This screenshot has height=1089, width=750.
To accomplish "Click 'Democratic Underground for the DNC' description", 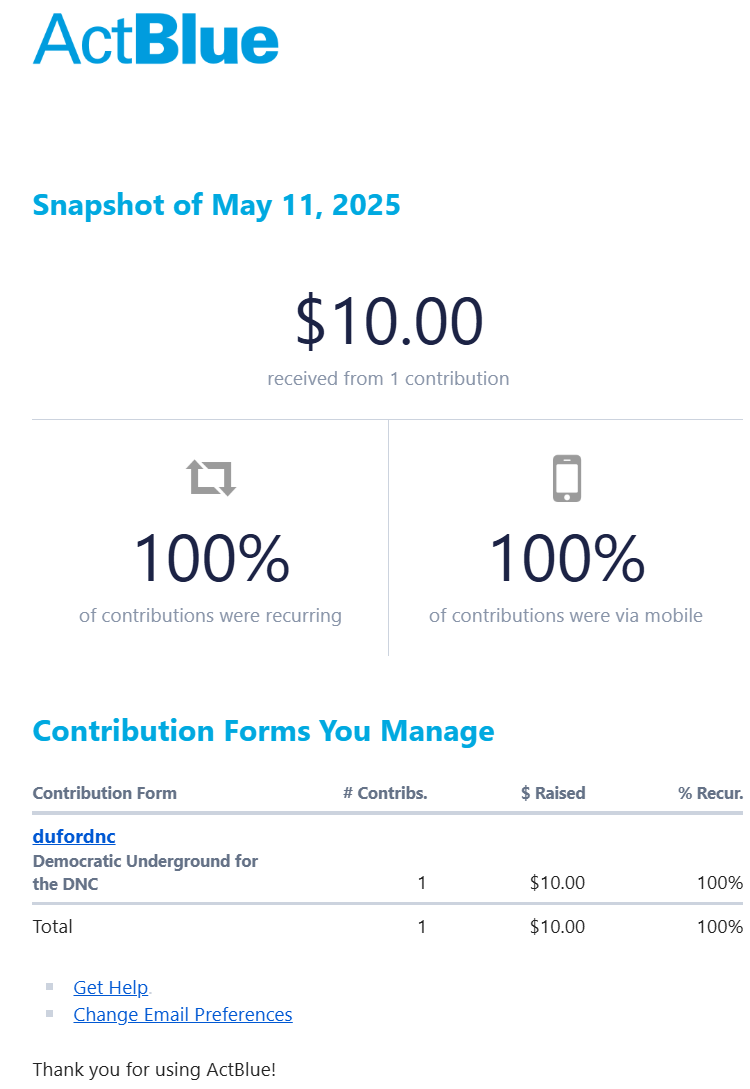I will point(145,872).
